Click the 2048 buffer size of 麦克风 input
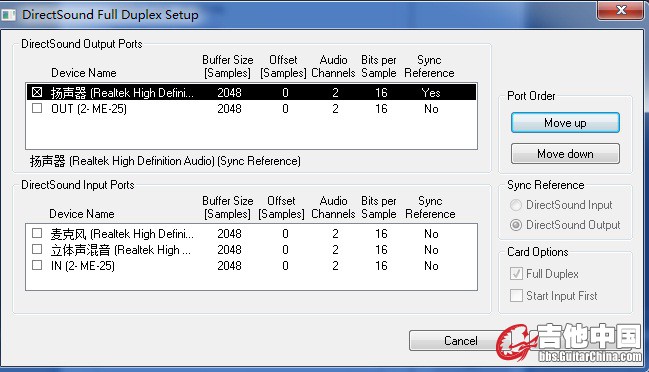 click(x=229, y=234)
